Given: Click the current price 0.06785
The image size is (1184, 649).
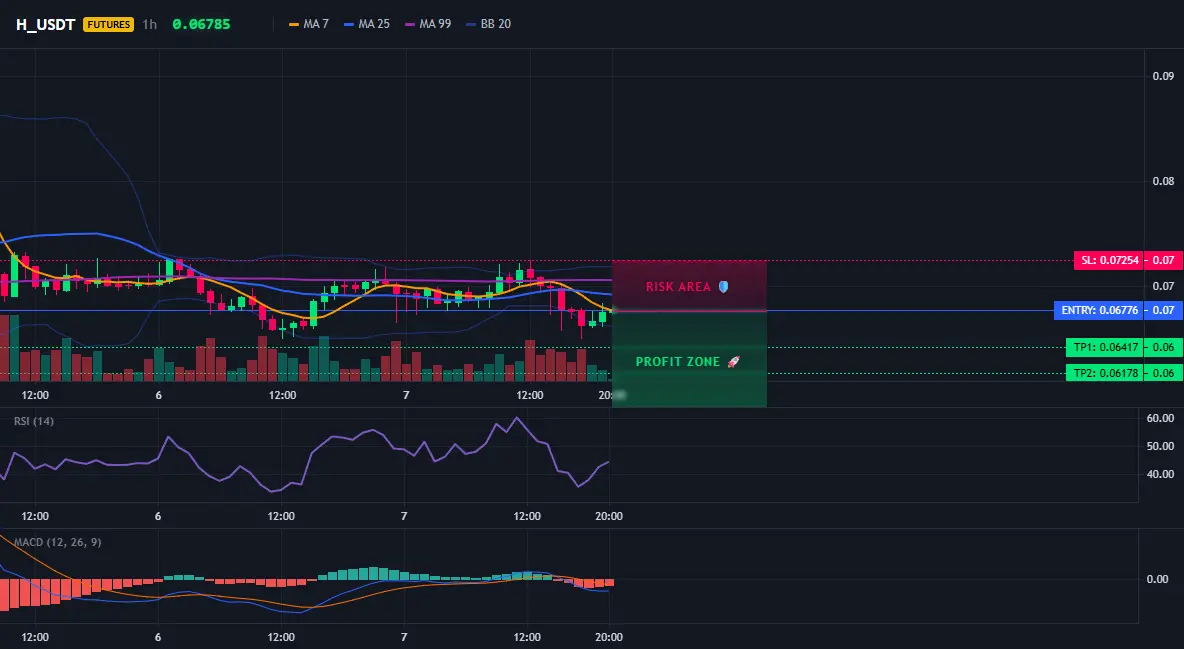Looking at the screenshot, I should pos(201,24).
